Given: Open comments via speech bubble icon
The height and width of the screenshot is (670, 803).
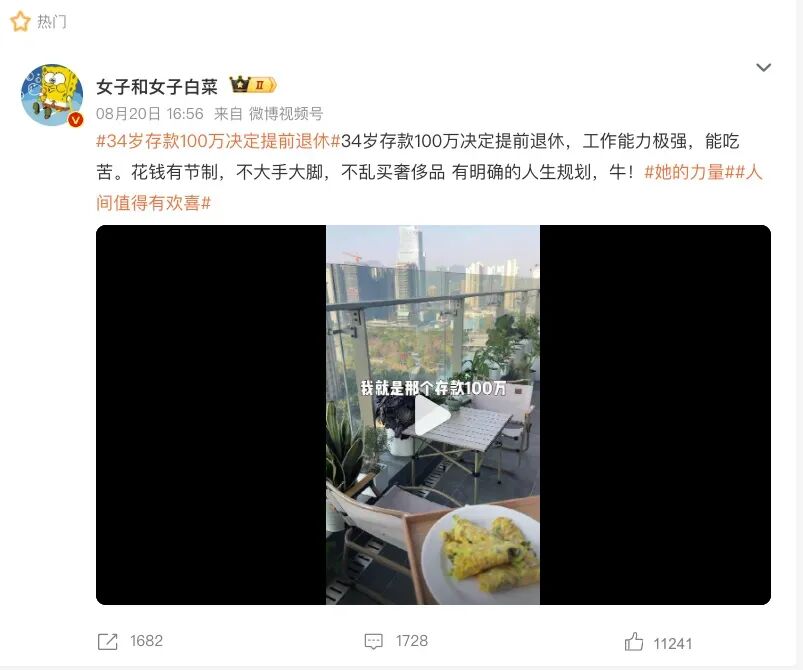Looking at the screenshot, I should [x=373, y=641].
